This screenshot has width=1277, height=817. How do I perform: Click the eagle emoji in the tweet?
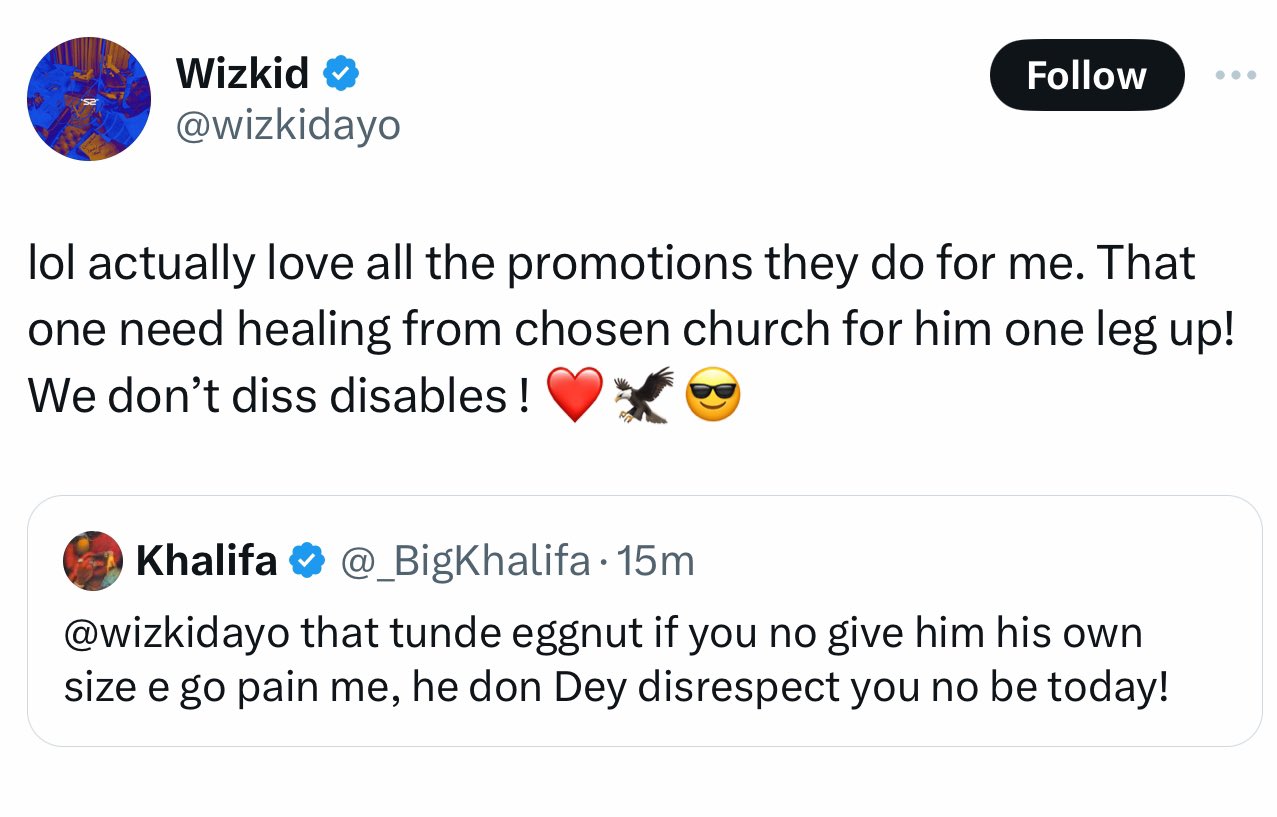click(643, 395)
